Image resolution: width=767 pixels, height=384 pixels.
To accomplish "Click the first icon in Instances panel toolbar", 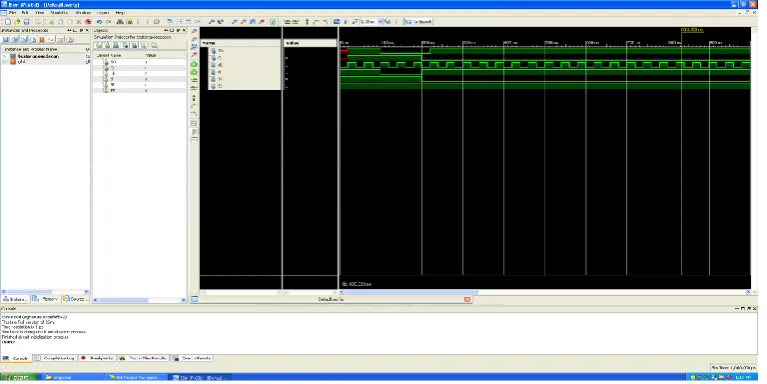I will (x=6, y=39).
